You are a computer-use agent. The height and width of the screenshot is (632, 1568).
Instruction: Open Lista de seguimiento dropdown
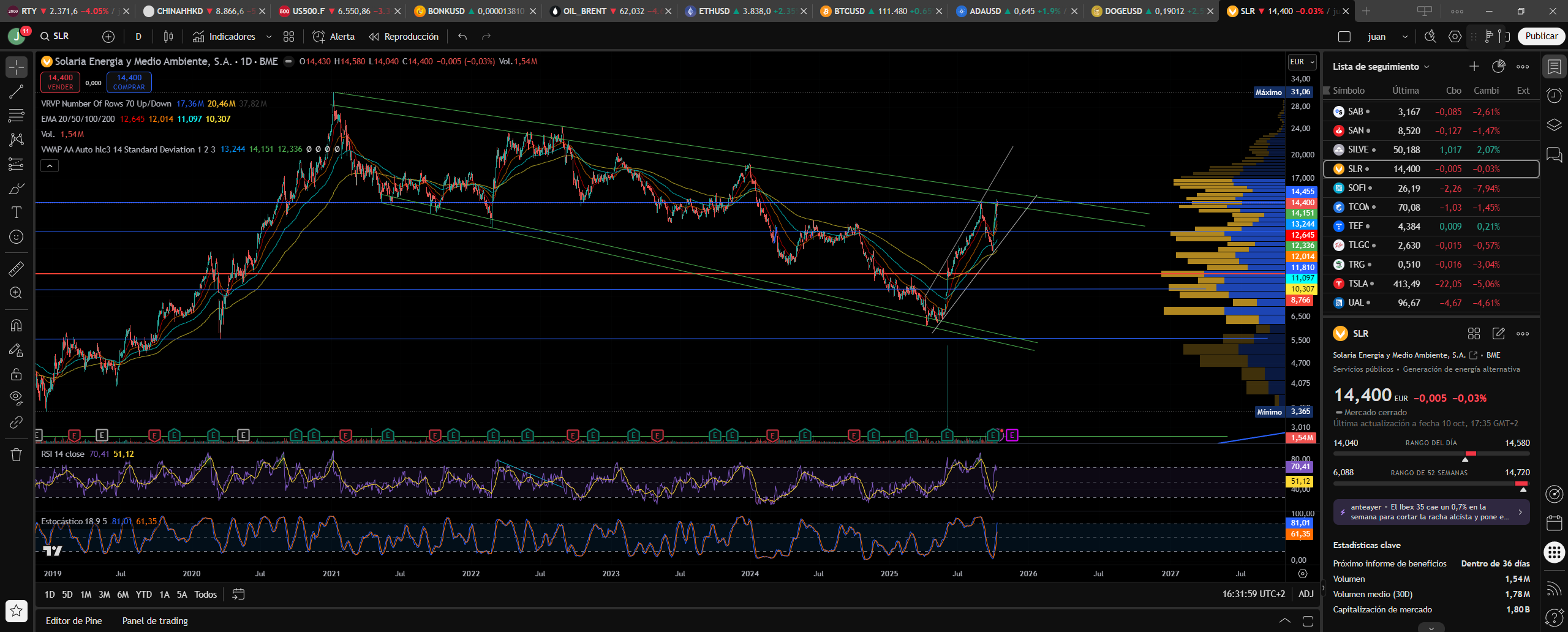[1381, 67]
